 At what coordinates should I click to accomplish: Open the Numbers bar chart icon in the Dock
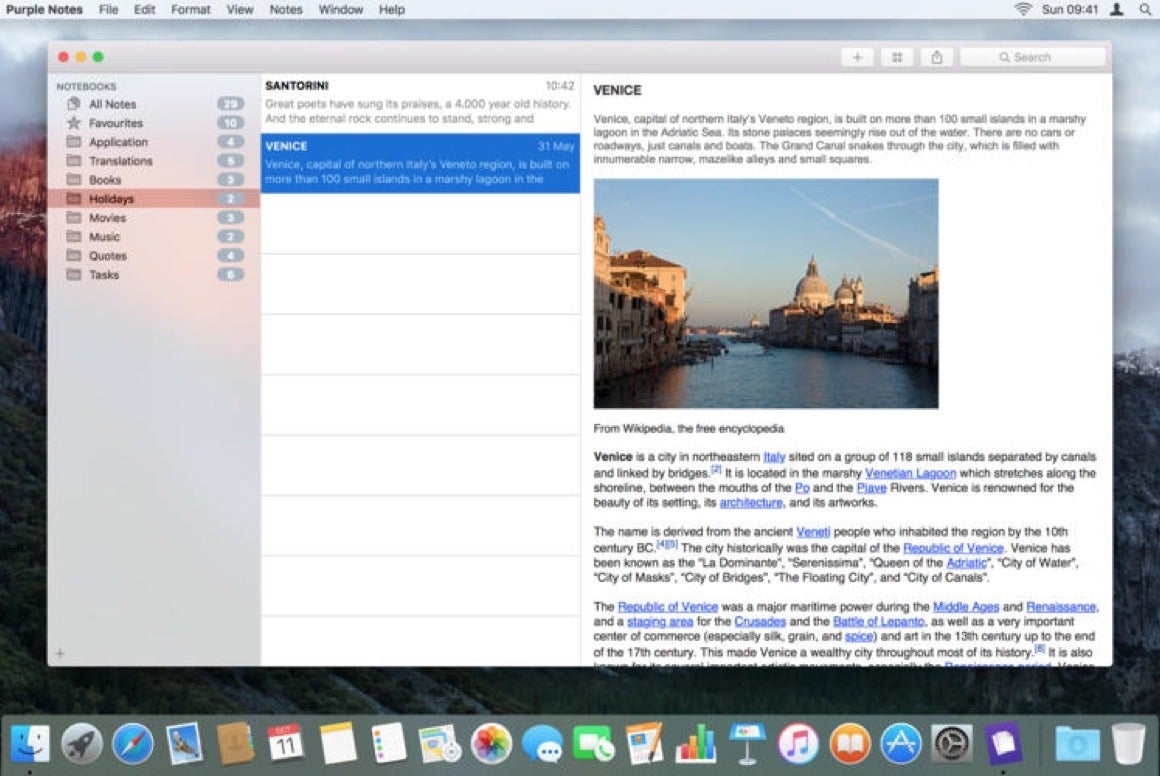[695, 743]
